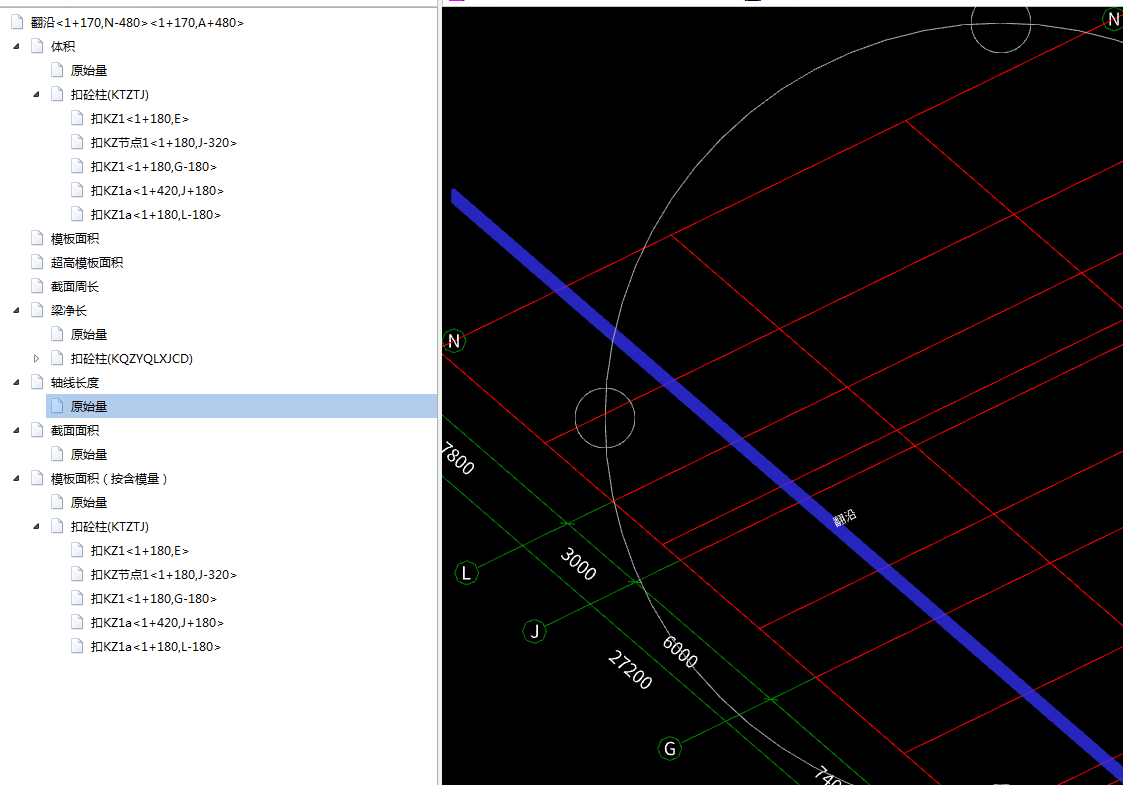1123x785 pixels.
Task: Click the 翻沿 label on the blue beam
Action: [845, 518]
